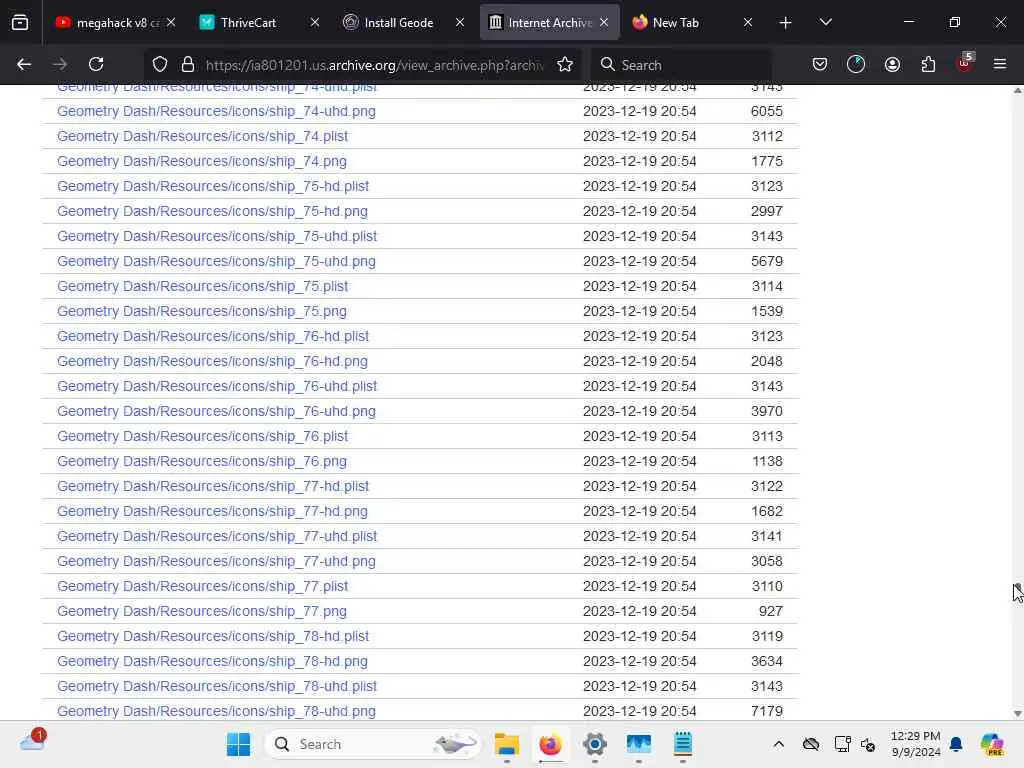Open Settings gear app in taskbar
This screenshot has height=768, width=1024.
(x=594, y=744)
